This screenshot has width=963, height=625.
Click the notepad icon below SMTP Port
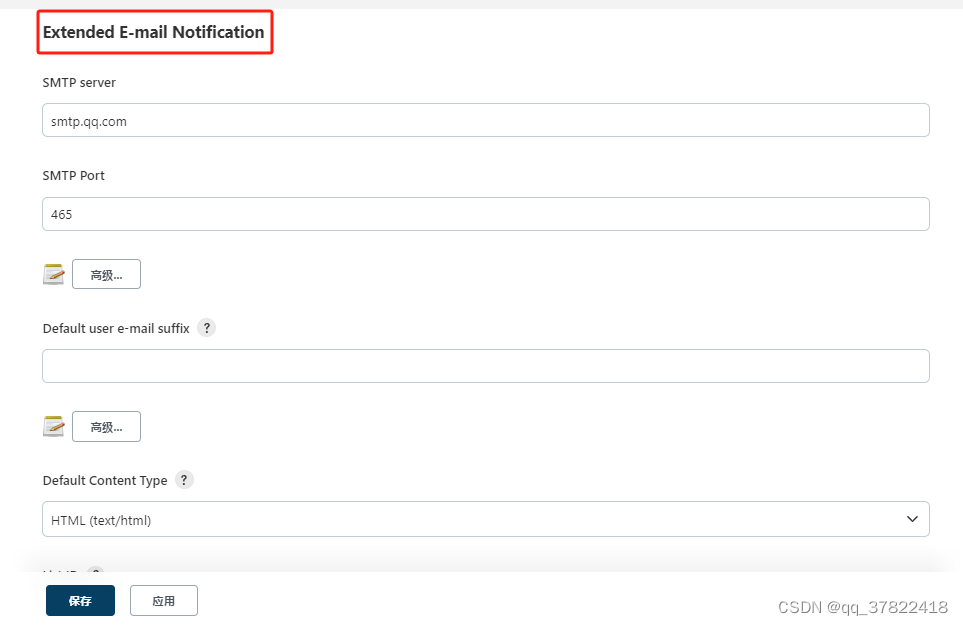[53, 274]
